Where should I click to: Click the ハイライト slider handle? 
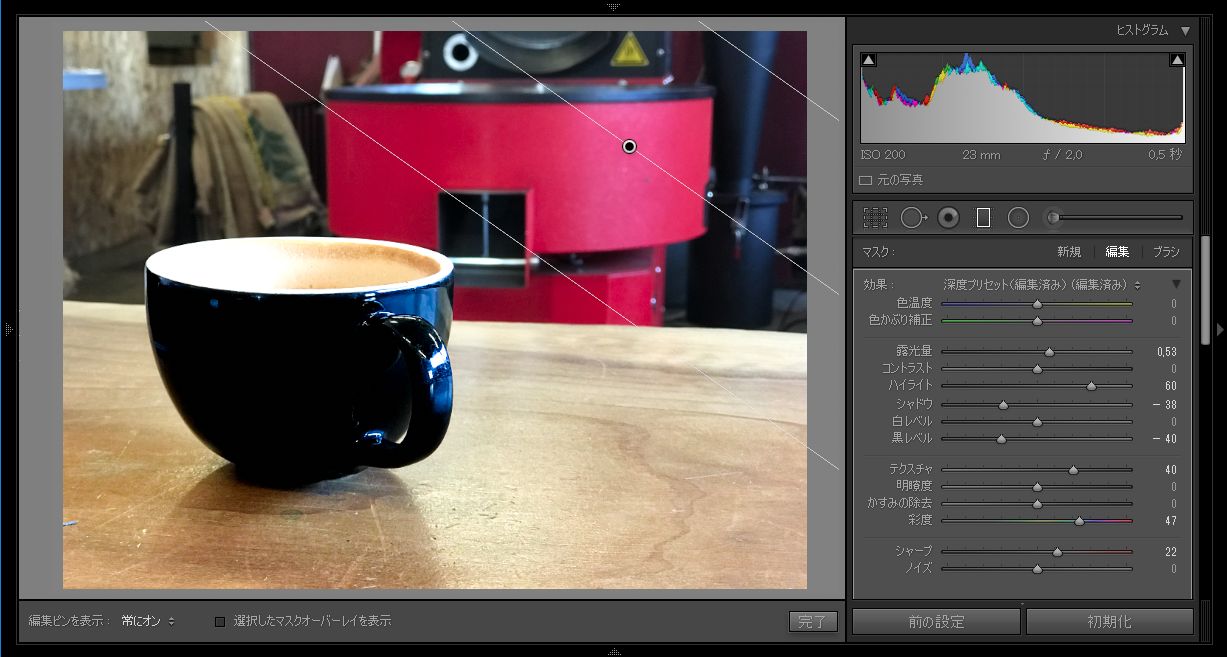1091,386
